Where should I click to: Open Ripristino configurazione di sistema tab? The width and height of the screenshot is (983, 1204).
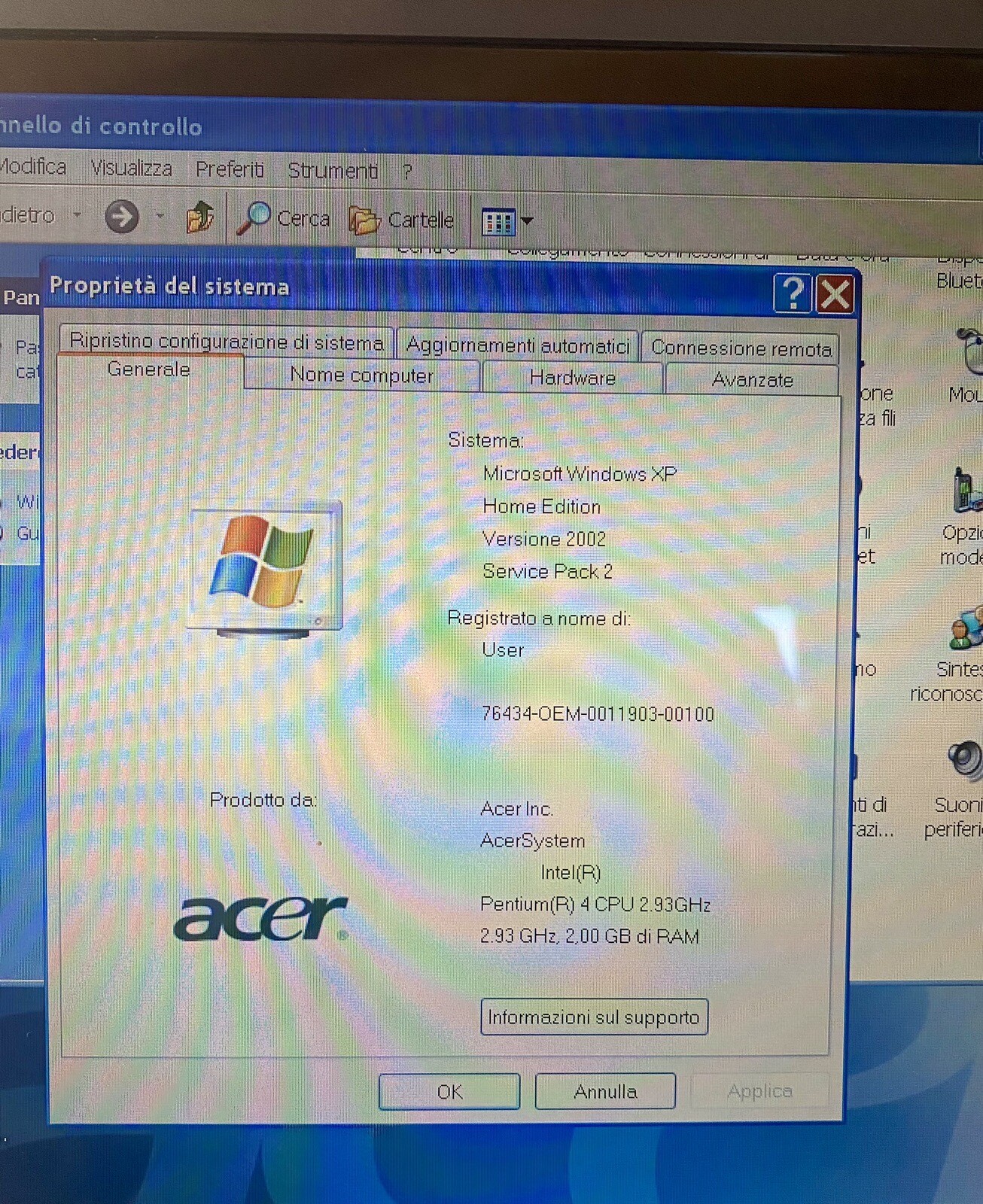[x=227, y=342]
